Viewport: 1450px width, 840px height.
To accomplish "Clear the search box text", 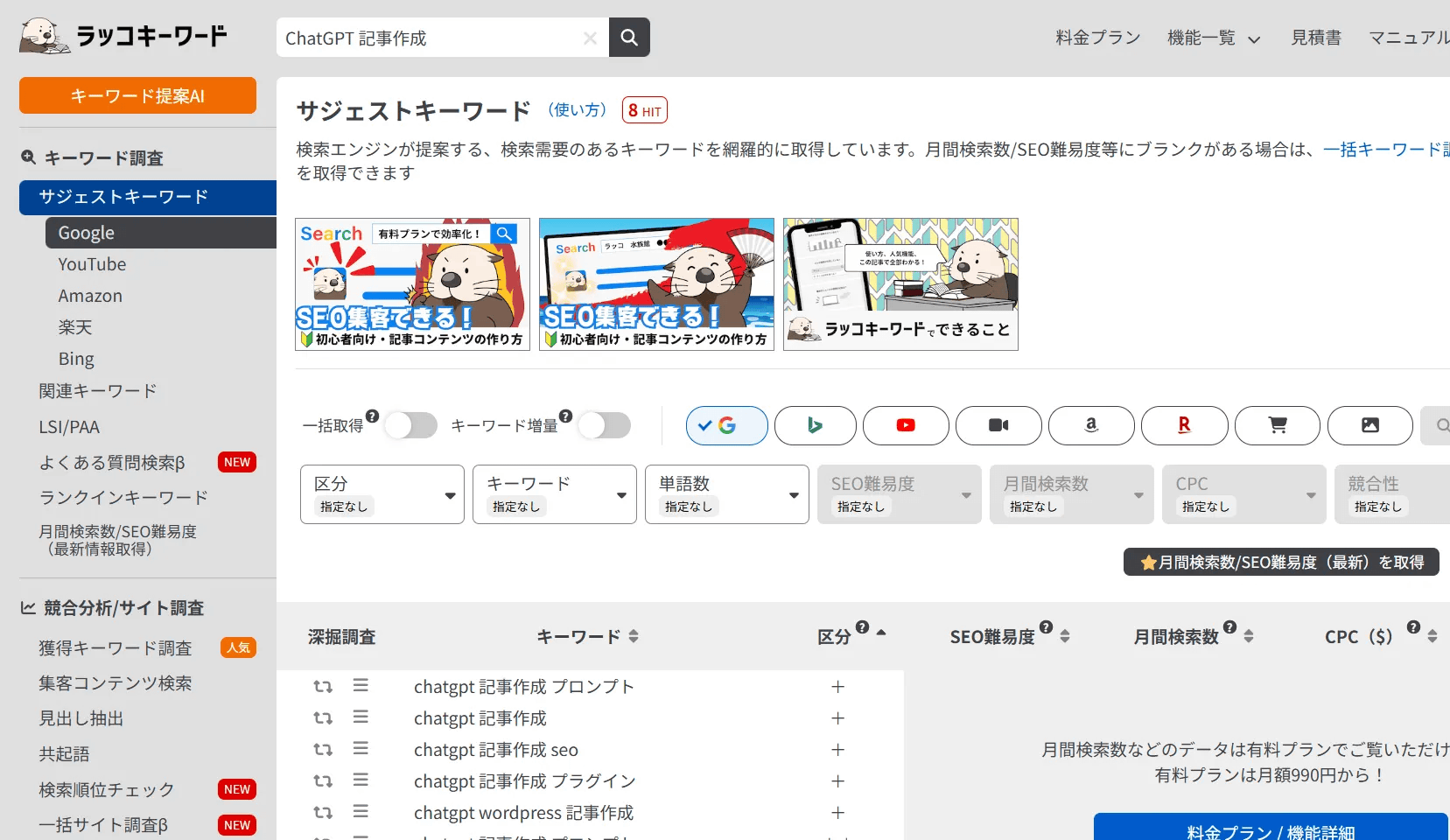I will tap(590, 38).
